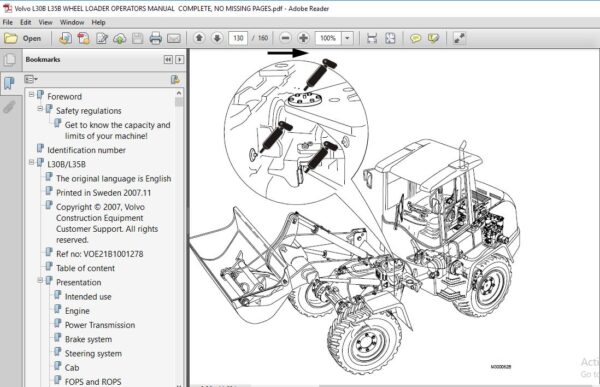Image resolution: width=600 pixels, height=387 pixels.
Task: Enter read mode with expand icon
Action: click(x=459, y=38)
